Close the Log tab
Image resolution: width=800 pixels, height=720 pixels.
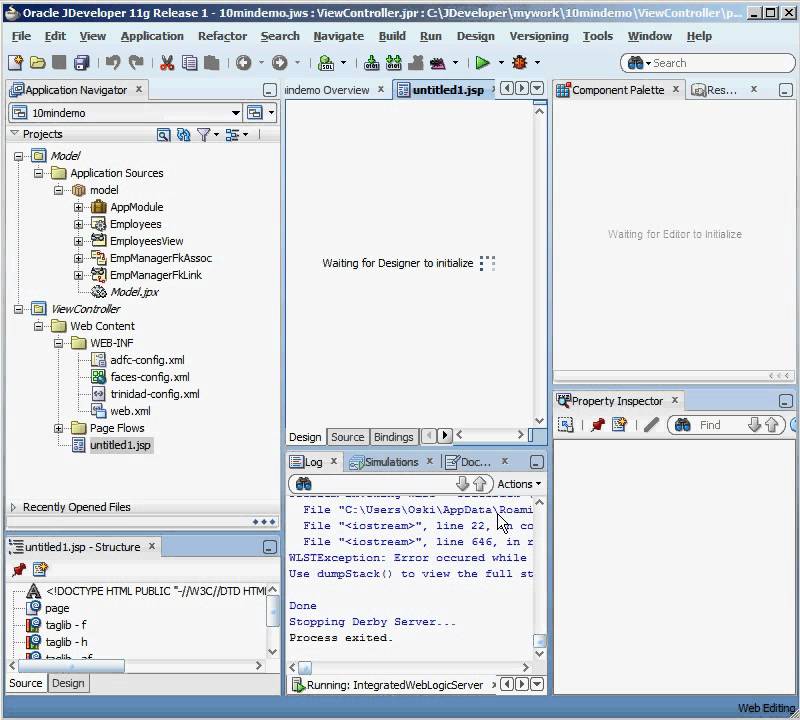(x=334, y=461)
